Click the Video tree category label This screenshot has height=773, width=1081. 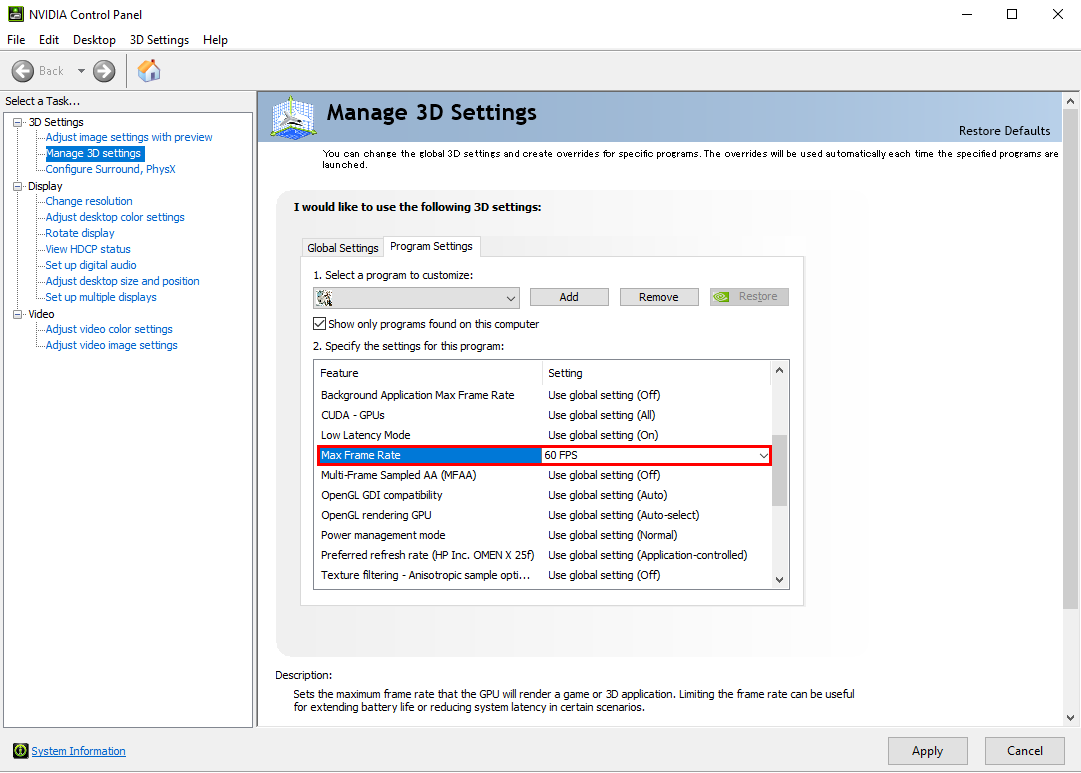pos(41,314)
